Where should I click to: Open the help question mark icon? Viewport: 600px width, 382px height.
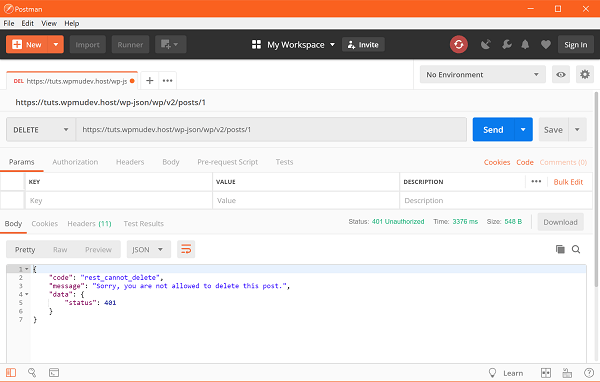coord(589,373)
